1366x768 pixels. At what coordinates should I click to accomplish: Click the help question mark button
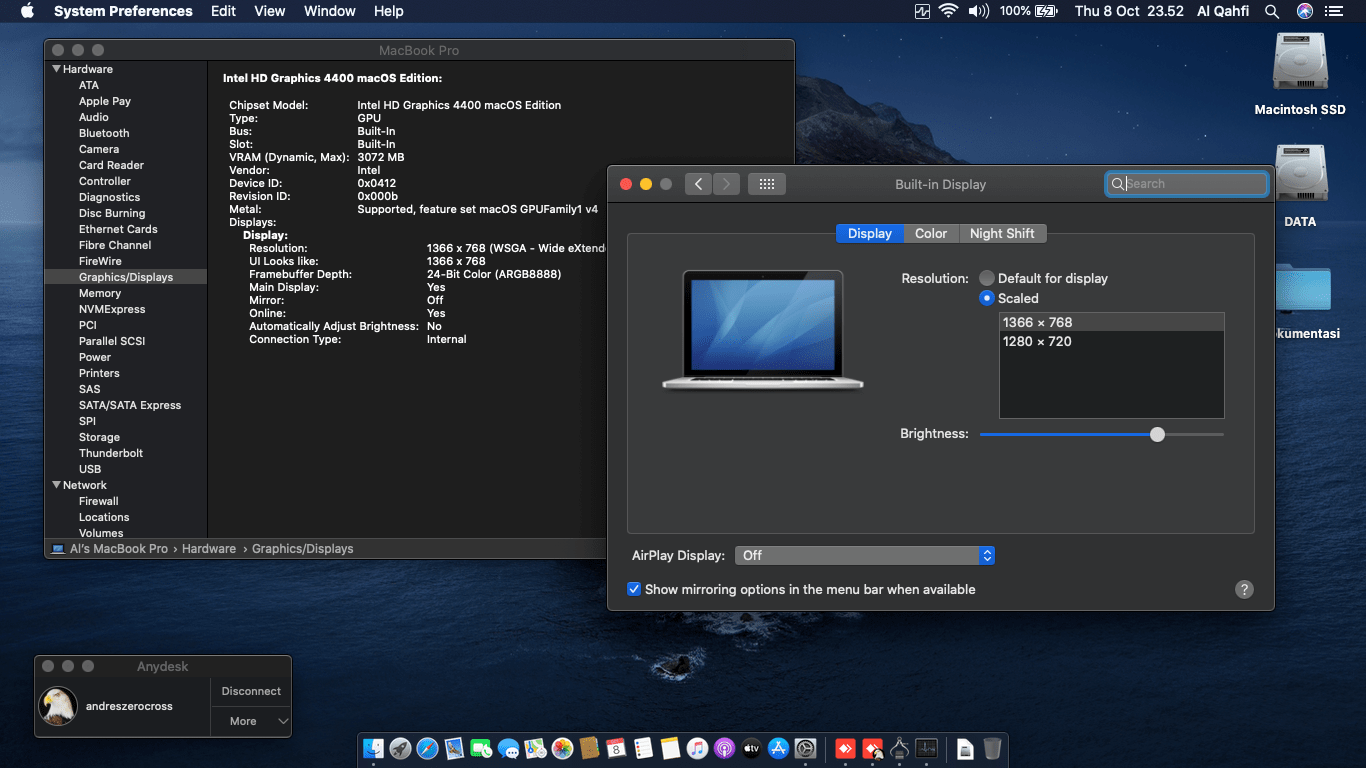(1244, 589)
